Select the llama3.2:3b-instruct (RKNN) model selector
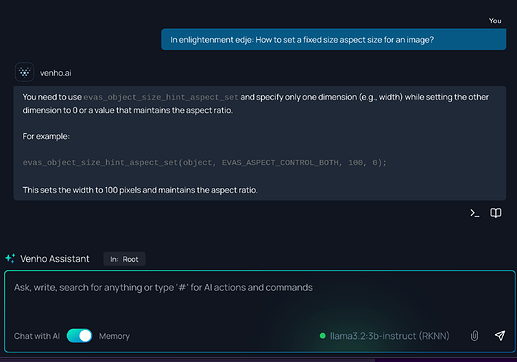This screenshot has width=517, height=362. (384, 336)
